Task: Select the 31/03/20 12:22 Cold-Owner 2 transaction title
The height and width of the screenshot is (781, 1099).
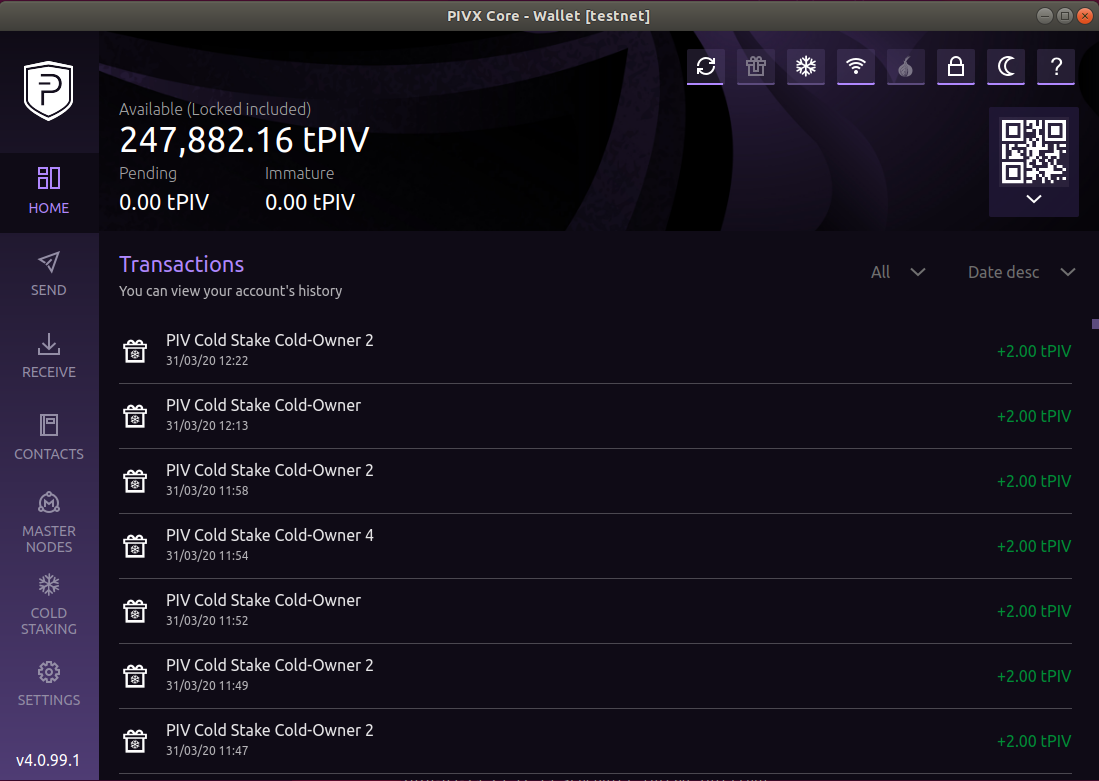Action: pyautogui.click(x=270, y=340)
